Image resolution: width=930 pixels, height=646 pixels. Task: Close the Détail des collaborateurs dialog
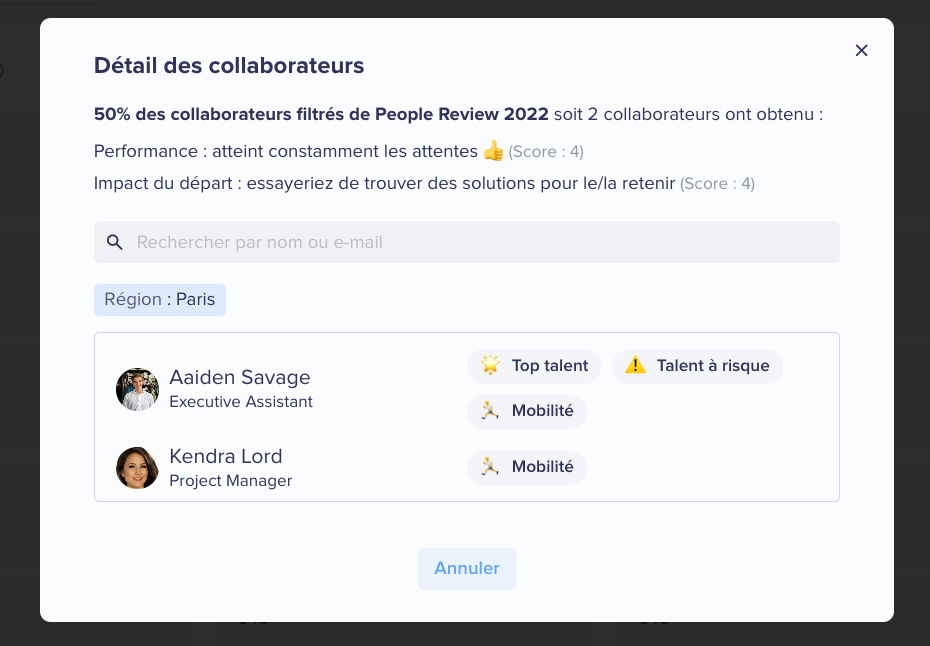coord(861,50)
